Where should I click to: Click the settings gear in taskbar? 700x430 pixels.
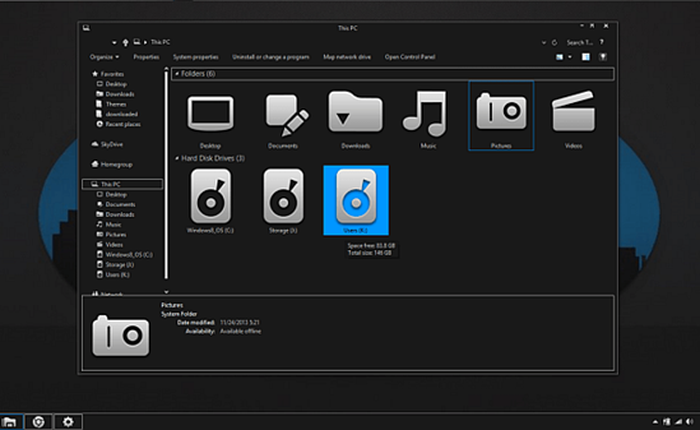[x=68, y=422]
